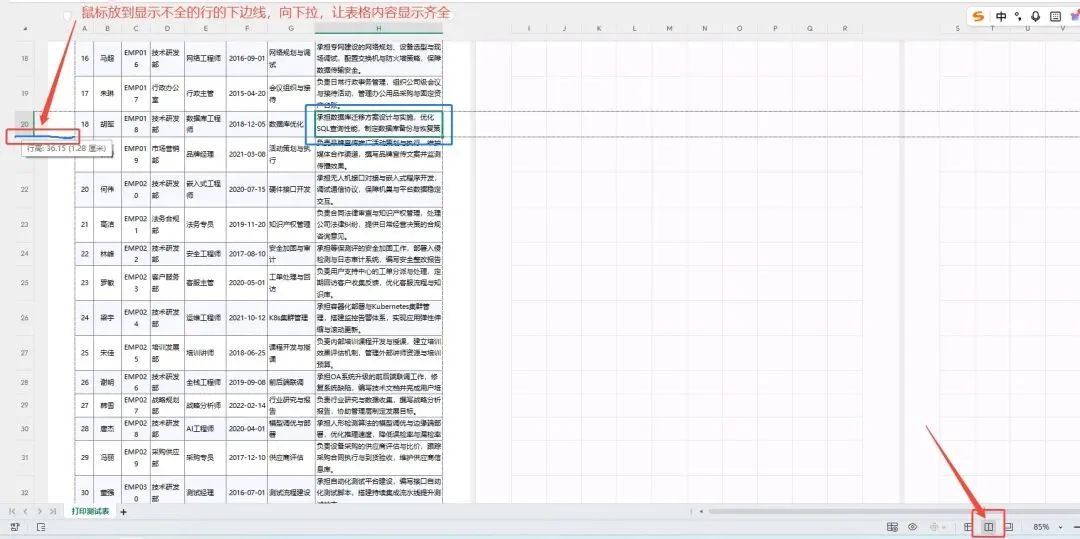The height and width of the screenshot is (539, 1080).
Task: Toggle the input method punctuation icon
Action: click(1019, 17)
